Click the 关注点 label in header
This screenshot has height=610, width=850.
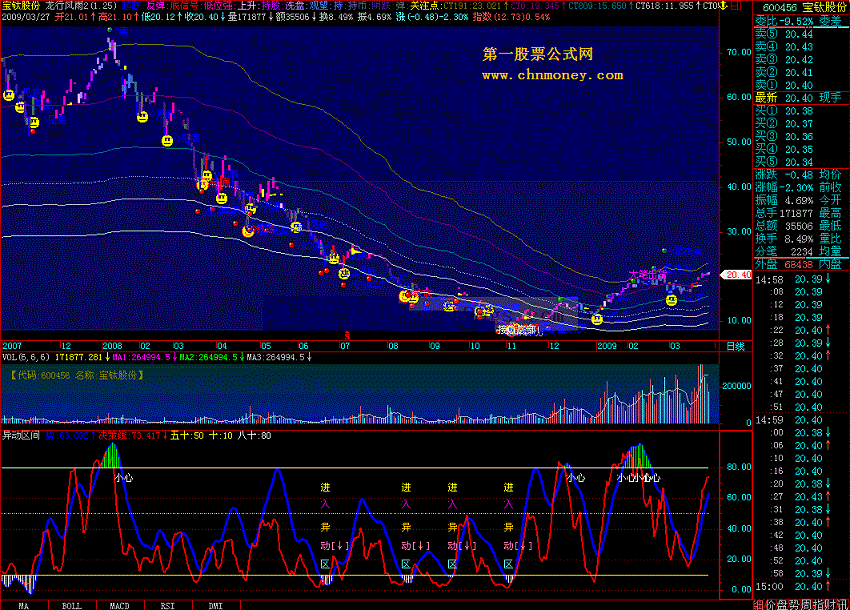[426, 6]
